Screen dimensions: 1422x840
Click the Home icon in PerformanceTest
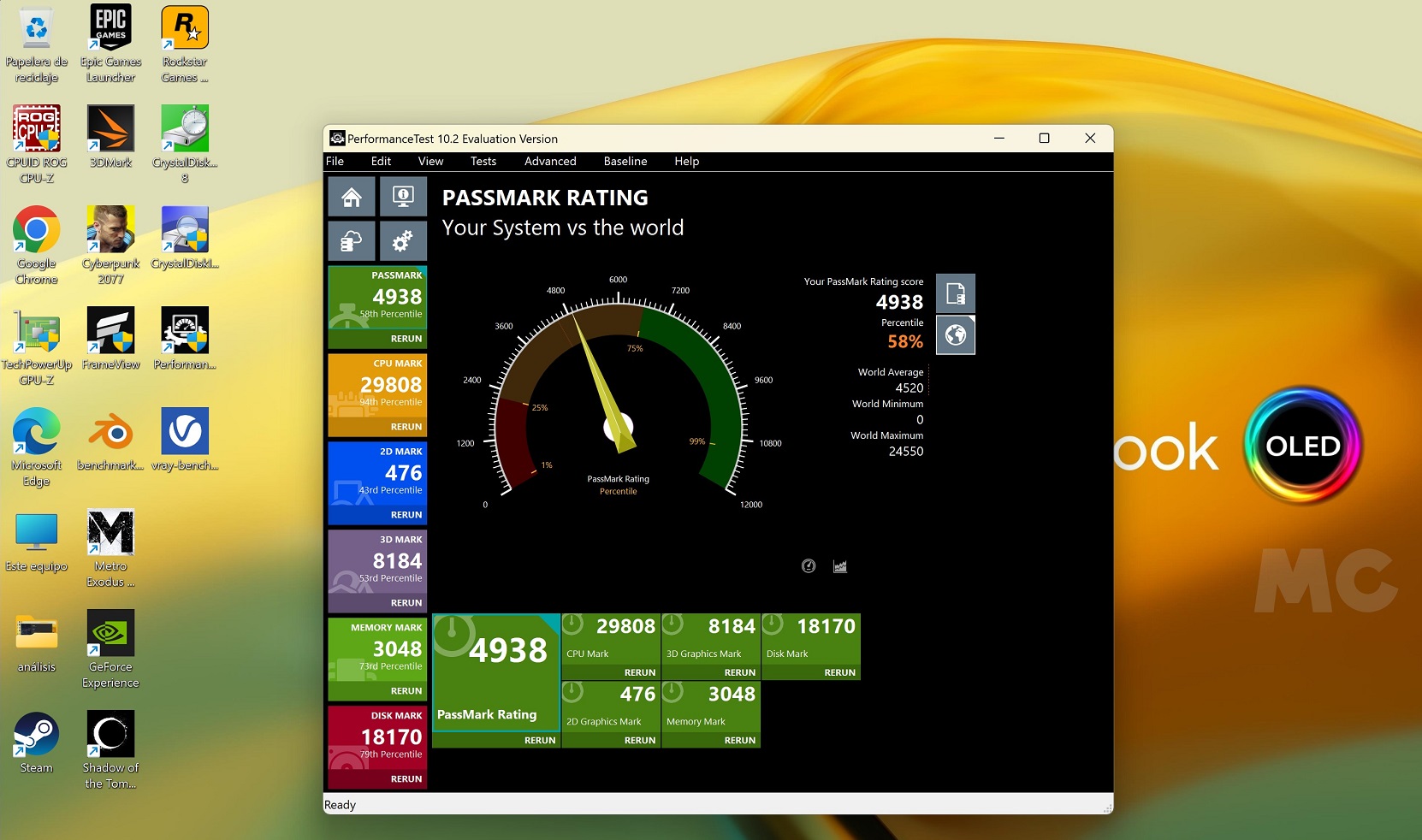pyautogui.click(x=352, y=198)
